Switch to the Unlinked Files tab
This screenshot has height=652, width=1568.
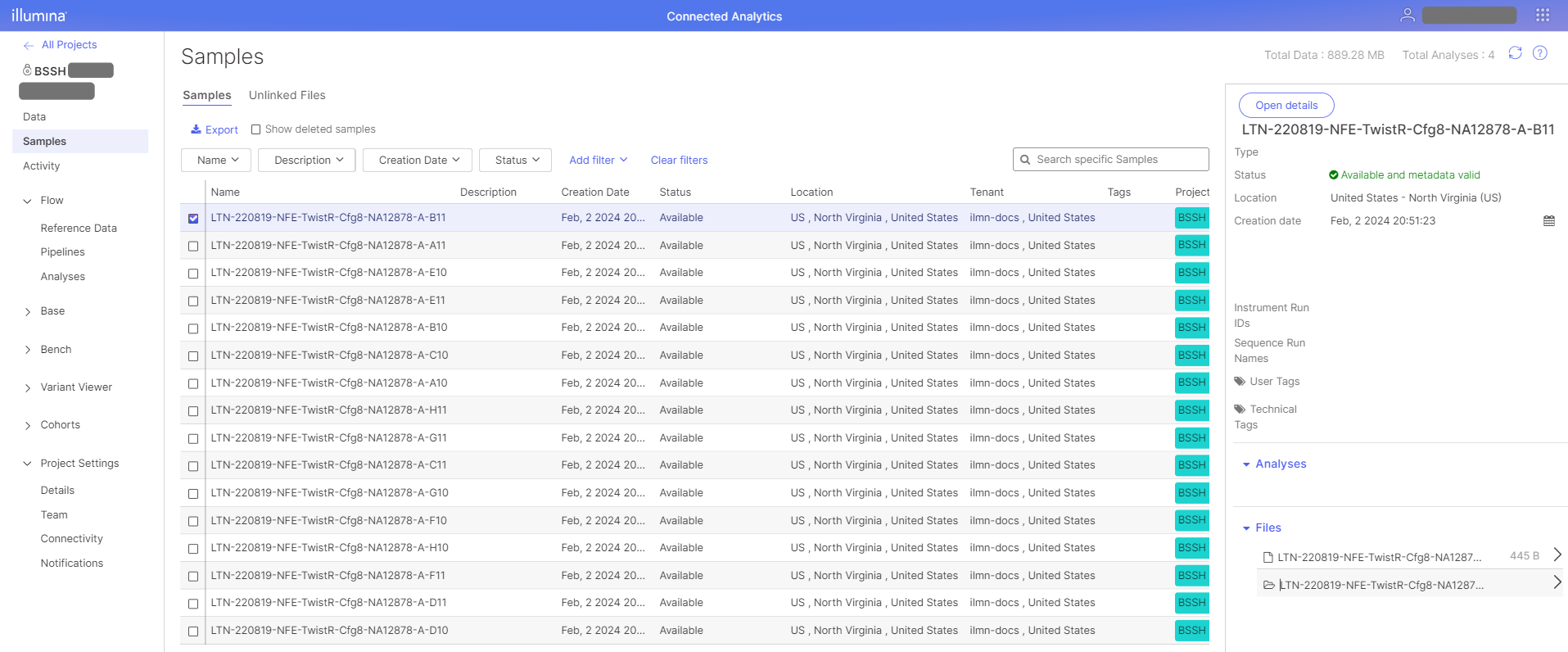coord(287,96)
